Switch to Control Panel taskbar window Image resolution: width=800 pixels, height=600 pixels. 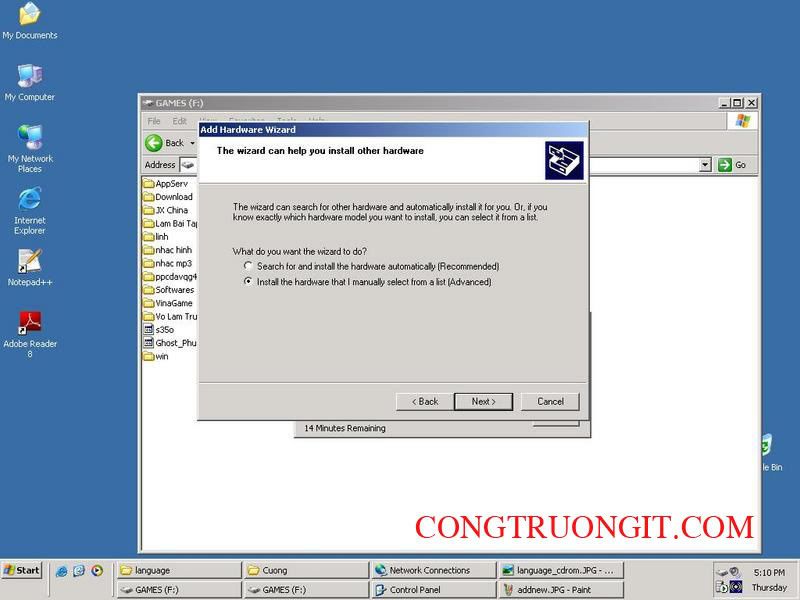pyautogui.click(x=434, y=590)
